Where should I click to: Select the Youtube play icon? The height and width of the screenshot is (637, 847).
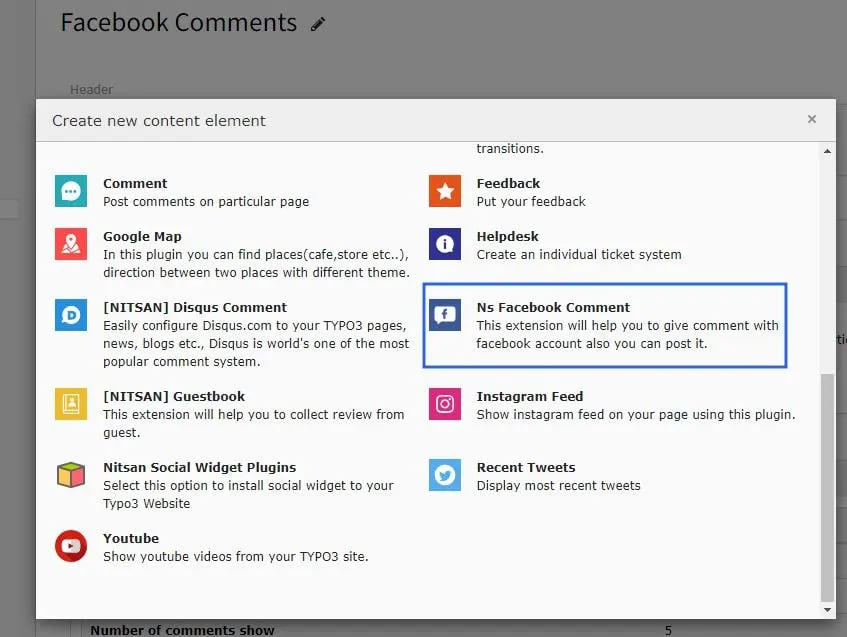click(x=71, y=546)
